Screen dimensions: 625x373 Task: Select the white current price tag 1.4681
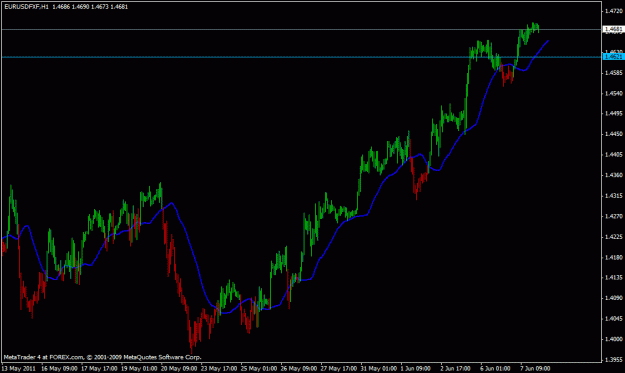pos(613,29)
